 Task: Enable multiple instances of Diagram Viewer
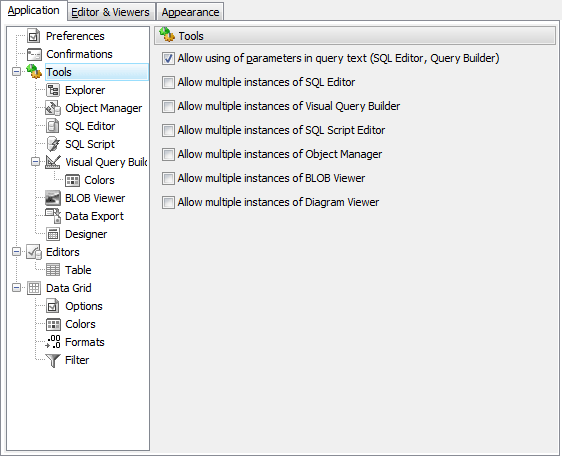click(168, 203)
